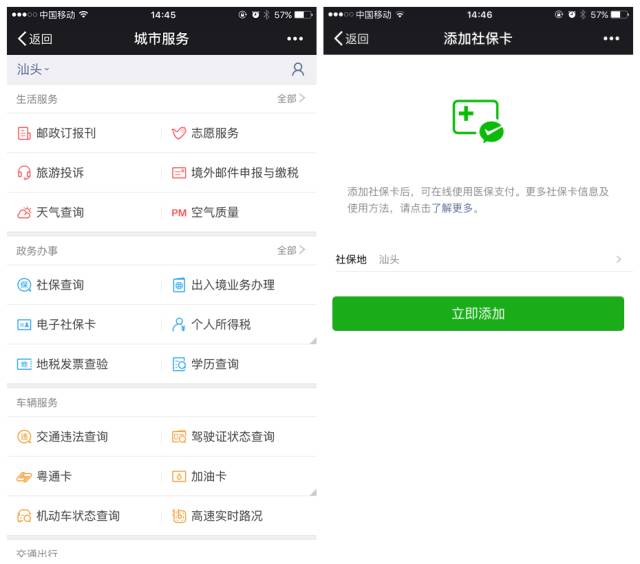Tap the 高速实时路况 road icon
The height and width of the screenshot is (564, 640).
click(179, 516)
